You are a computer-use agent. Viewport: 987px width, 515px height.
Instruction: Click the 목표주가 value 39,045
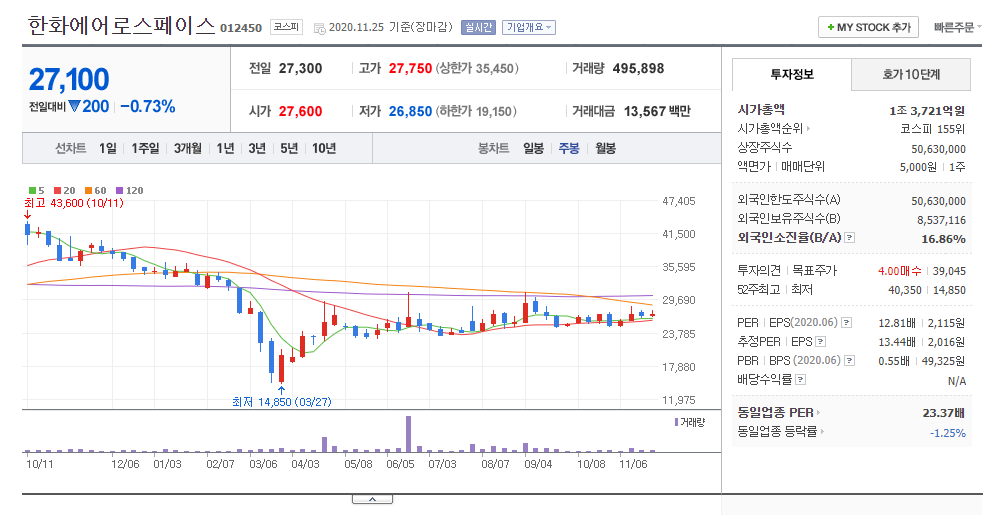tap(949, 271)
